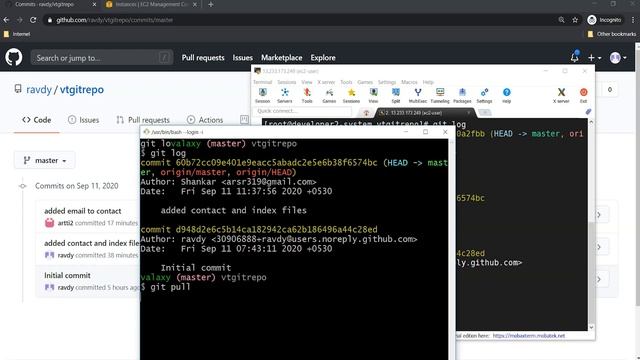640x360 pixels.
Task: Bookmark page with the star icon
Action: click(575, 20)
